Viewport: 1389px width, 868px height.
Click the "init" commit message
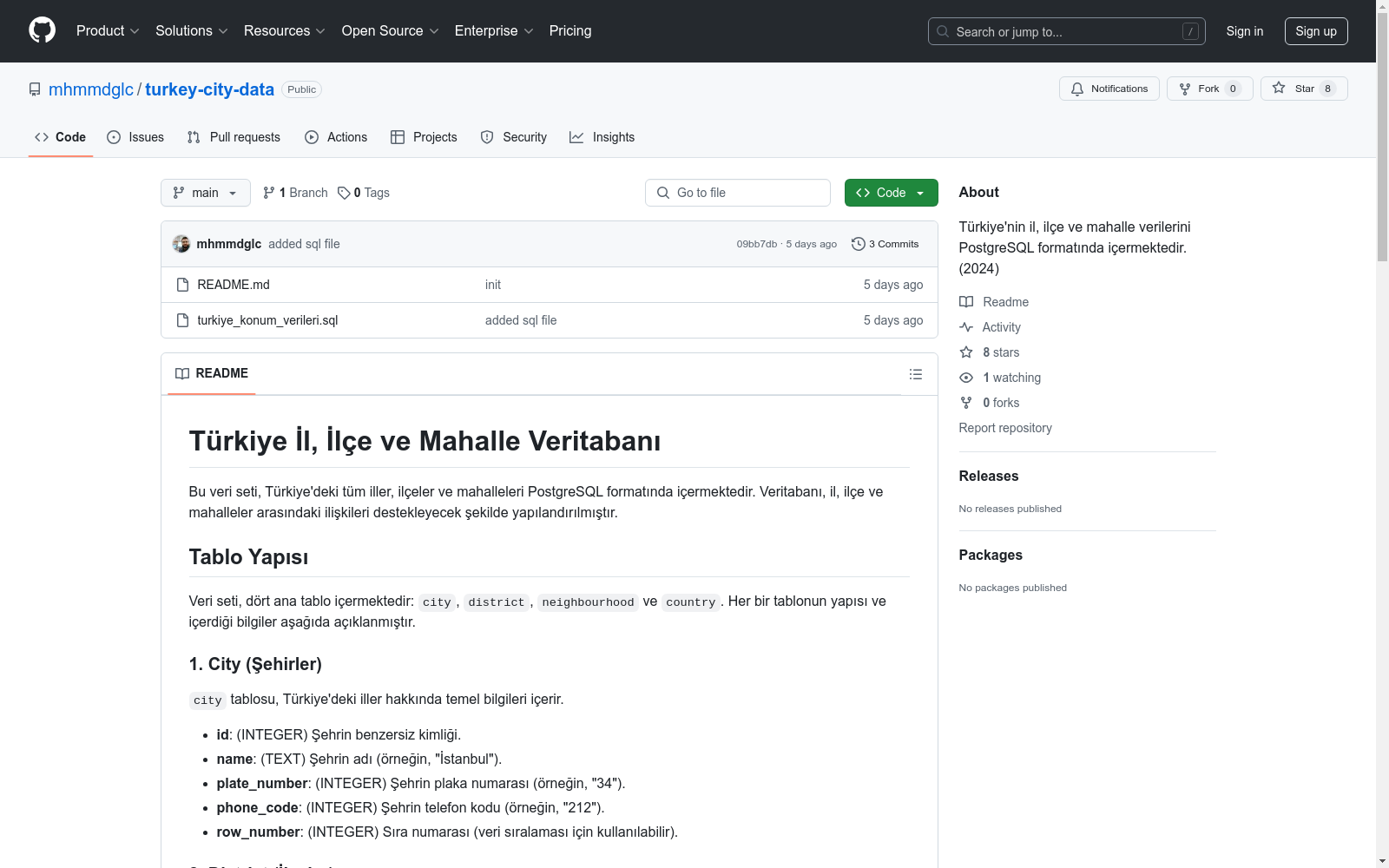(x=493, y=285)
